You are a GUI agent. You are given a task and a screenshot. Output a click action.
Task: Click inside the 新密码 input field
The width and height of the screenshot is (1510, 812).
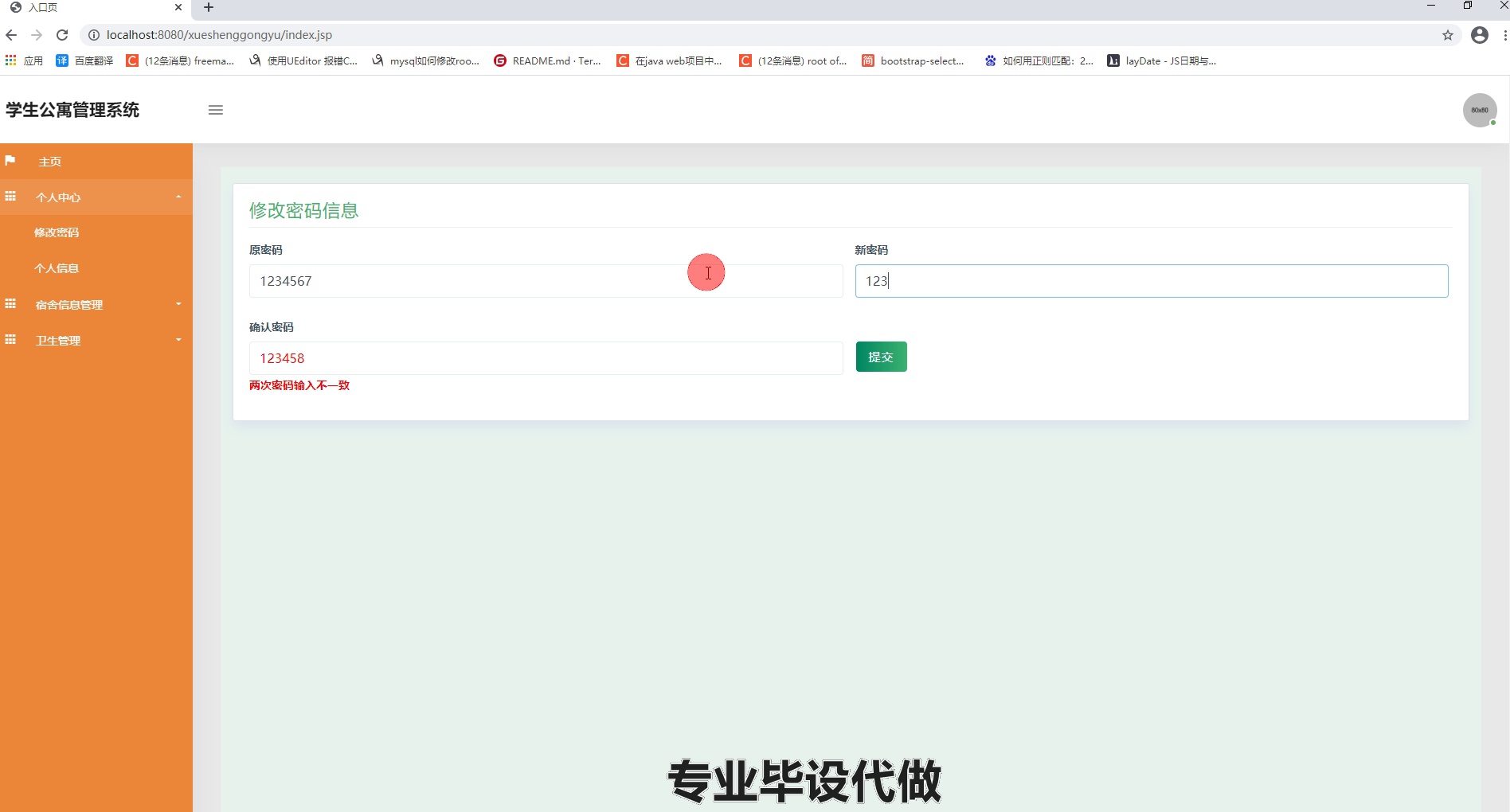(1151, 281)
